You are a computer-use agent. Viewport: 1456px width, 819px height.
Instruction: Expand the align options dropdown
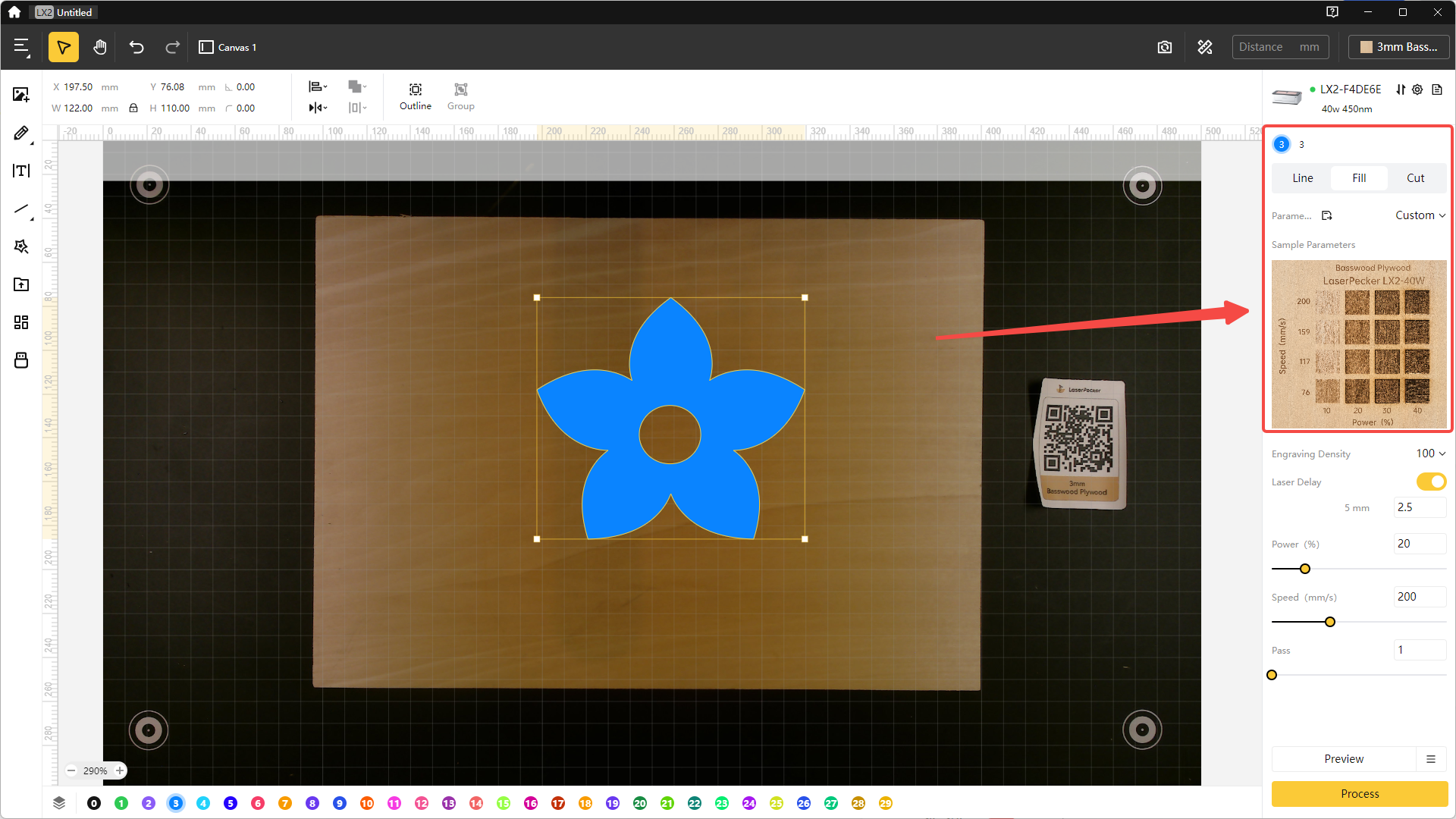(x=318, y=86)
